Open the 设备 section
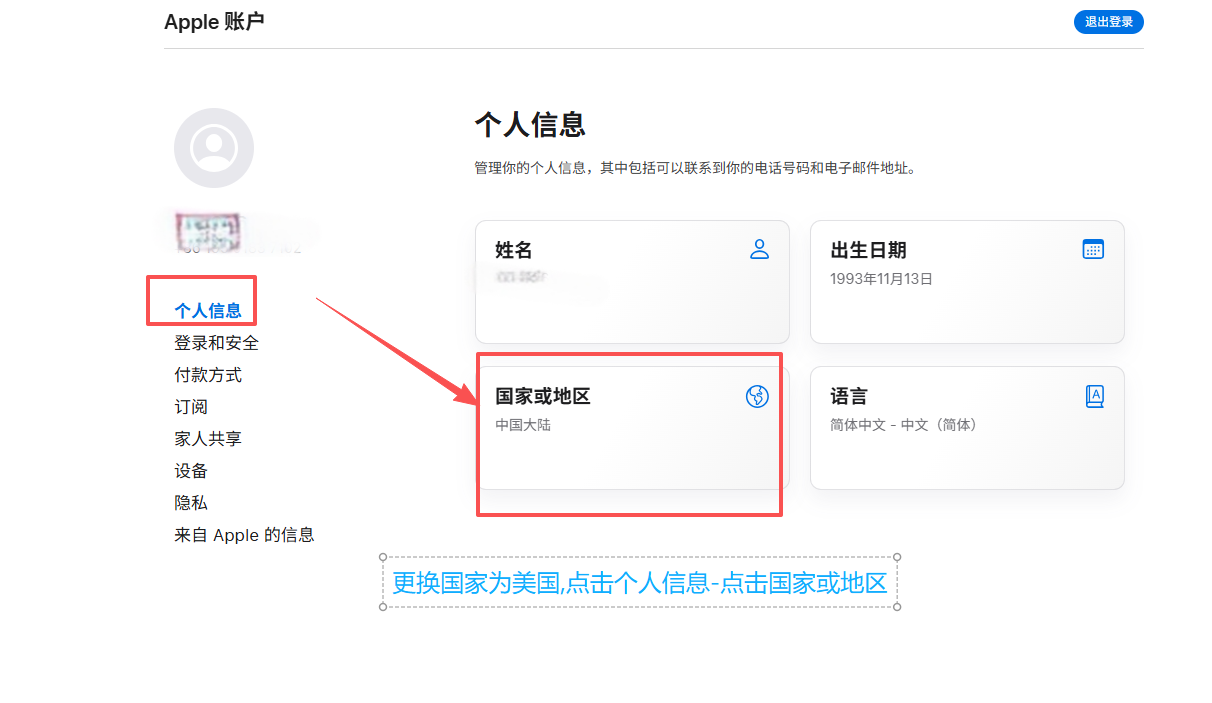Screen dimensions: 1212x703 (191, 471)
